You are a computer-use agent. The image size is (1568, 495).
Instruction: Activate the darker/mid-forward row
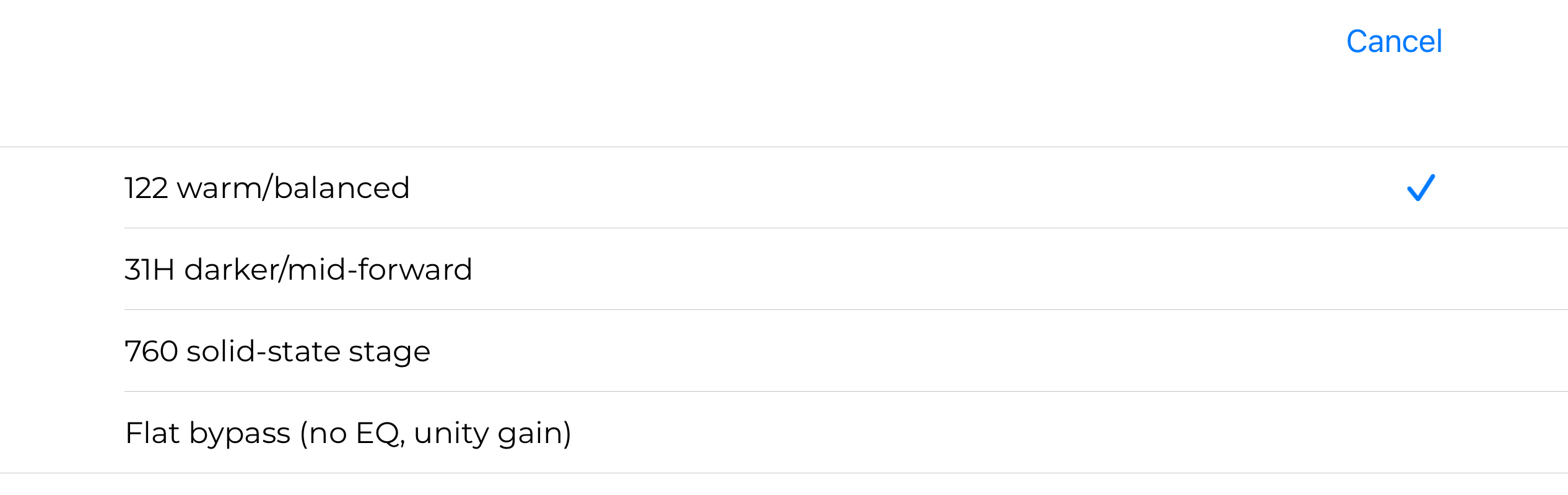point(784,269)
